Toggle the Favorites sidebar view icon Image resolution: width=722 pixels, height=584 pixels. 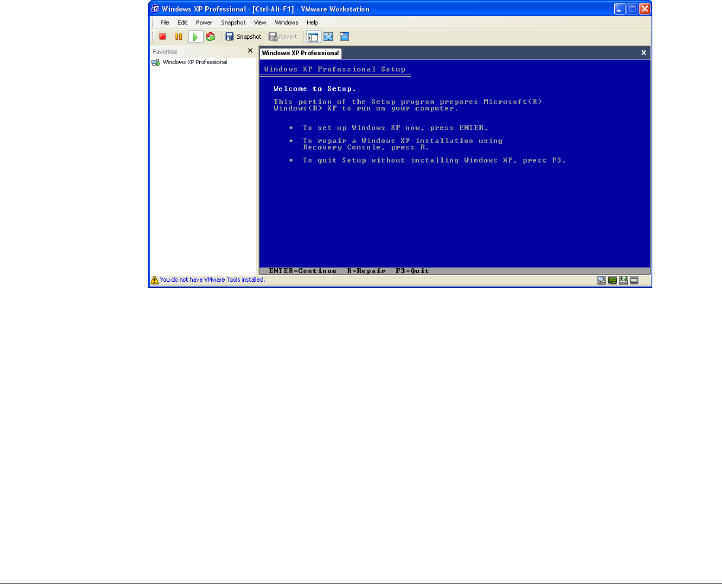[x=313, y=37]
